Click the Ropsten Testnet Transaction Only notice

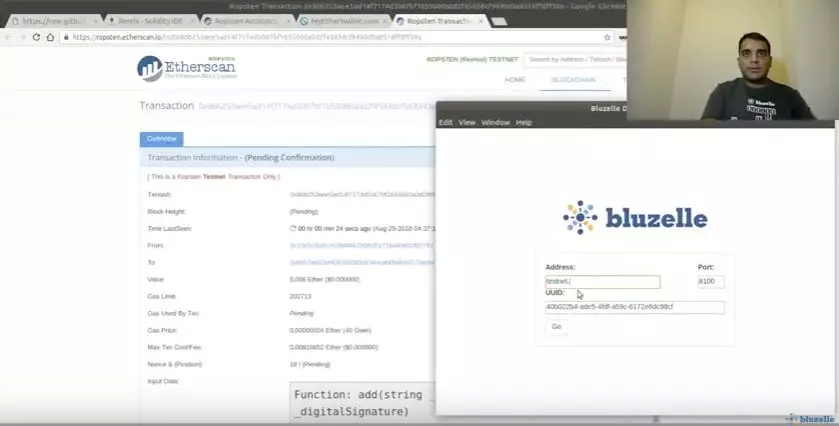[214, 177]
